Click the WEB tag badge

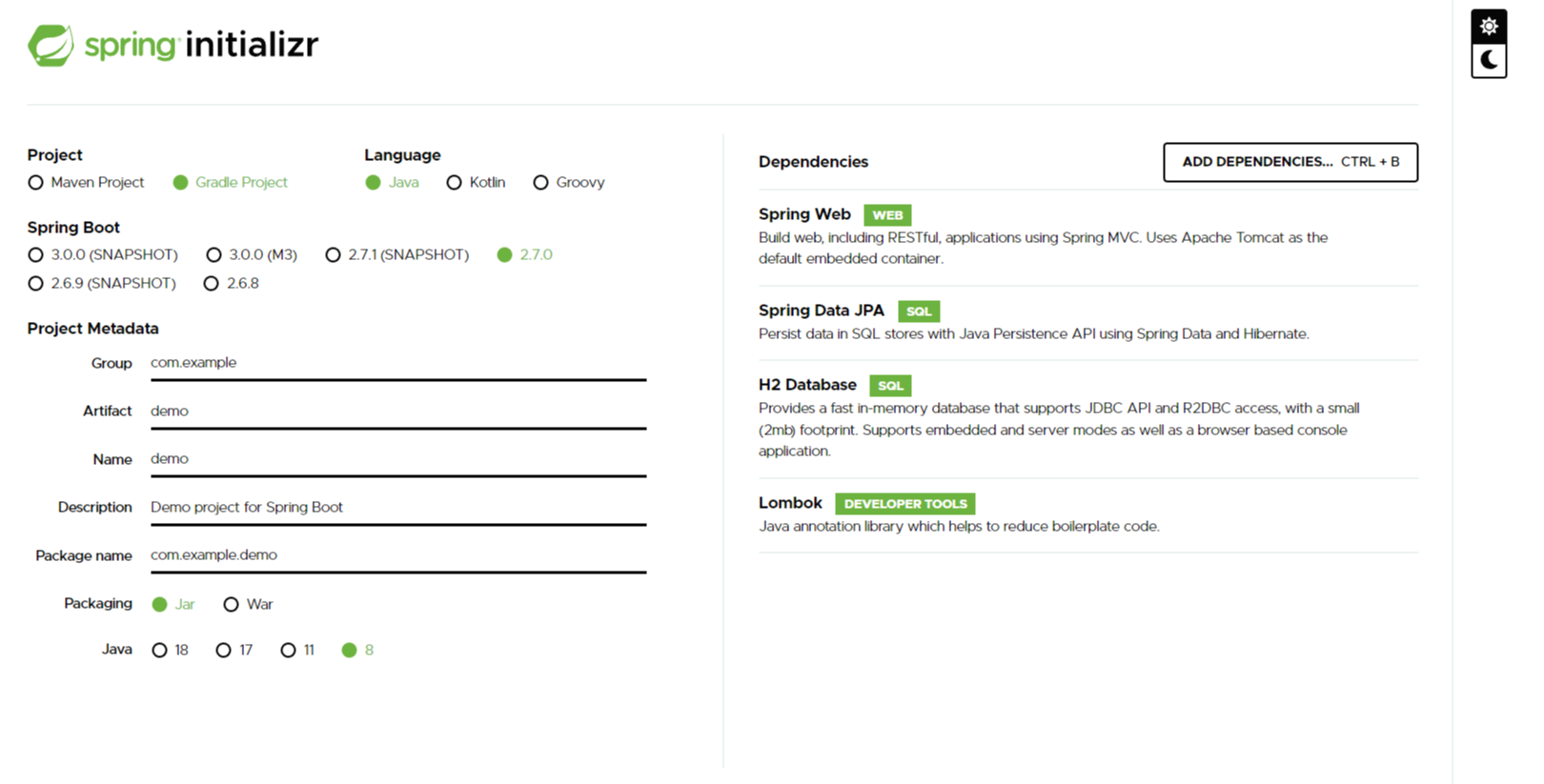pyautogui.click(x=887, y=215)
